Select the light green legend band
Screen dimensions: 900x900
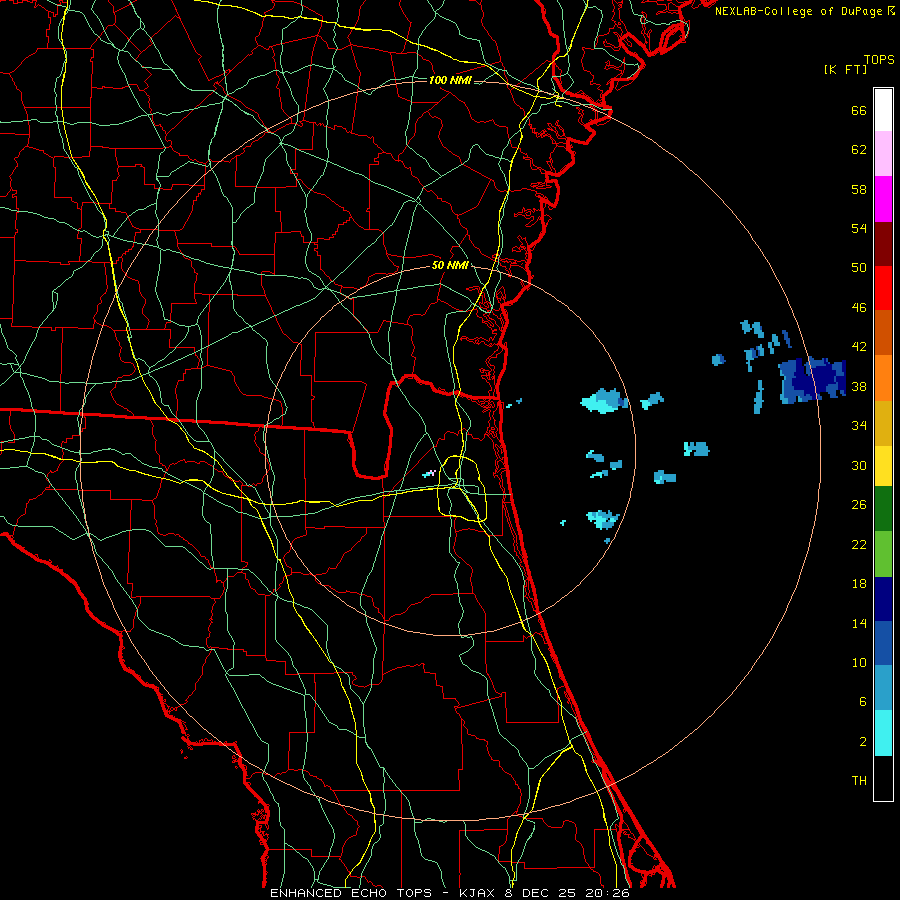tap(883, 553)
